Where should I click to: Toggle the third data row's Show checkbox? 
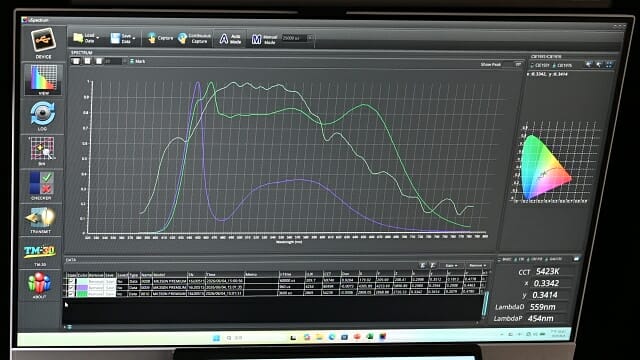pyautogui.click(x=71, y=293)
